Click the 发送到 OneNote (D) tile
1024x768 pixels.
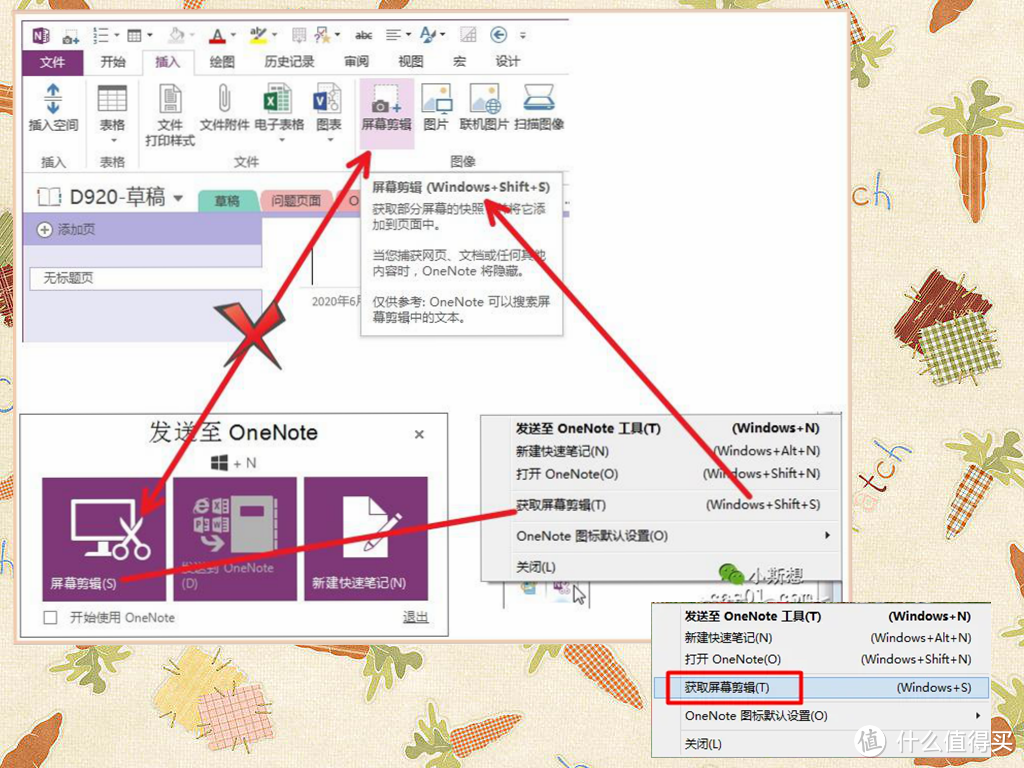(x=234, y=539)
